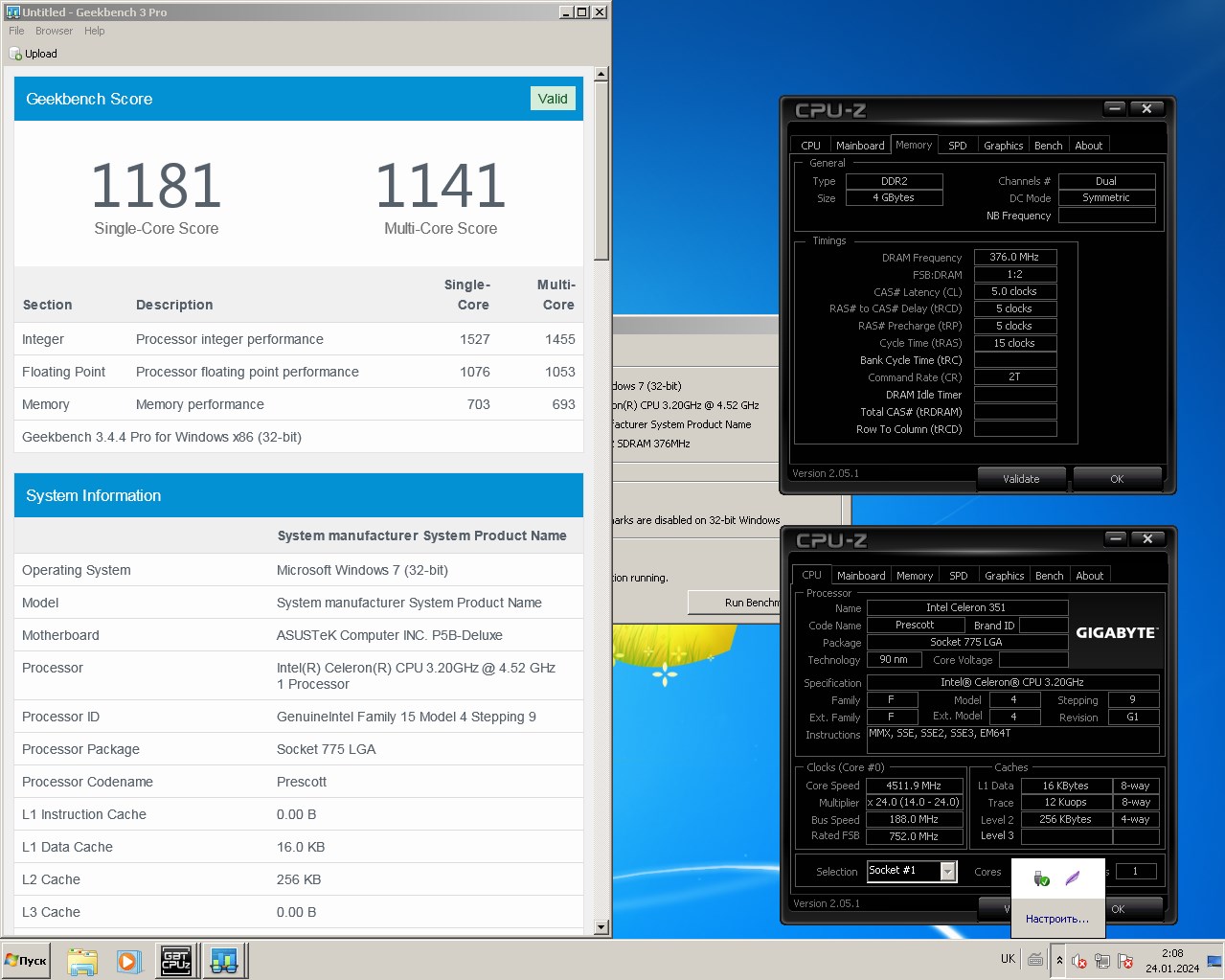Click the purple feather icon in tray popup

click(x=1073, y=878)
